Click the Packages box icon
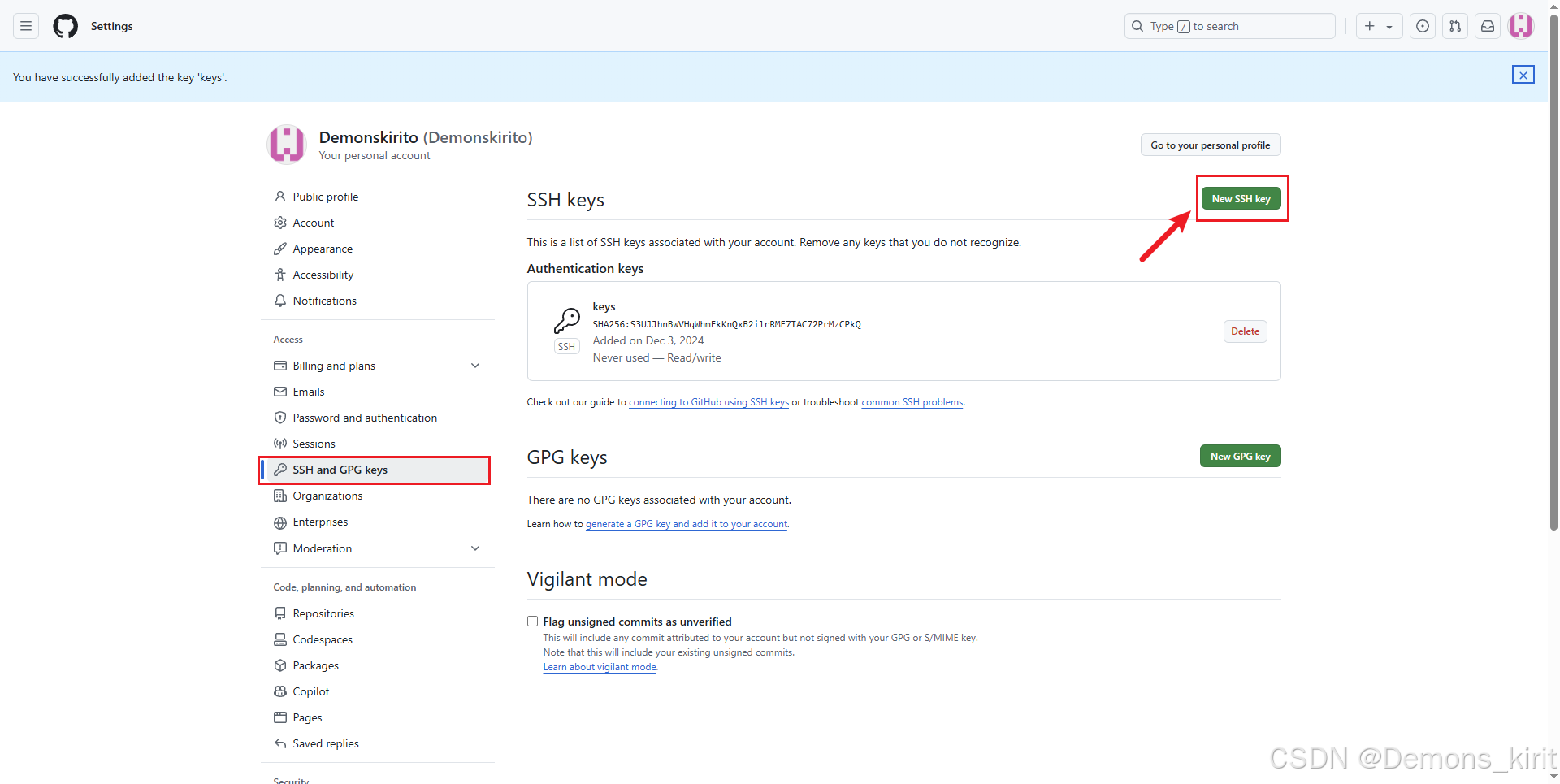Viewport: 1560px width, 784px height. [280, 665]
